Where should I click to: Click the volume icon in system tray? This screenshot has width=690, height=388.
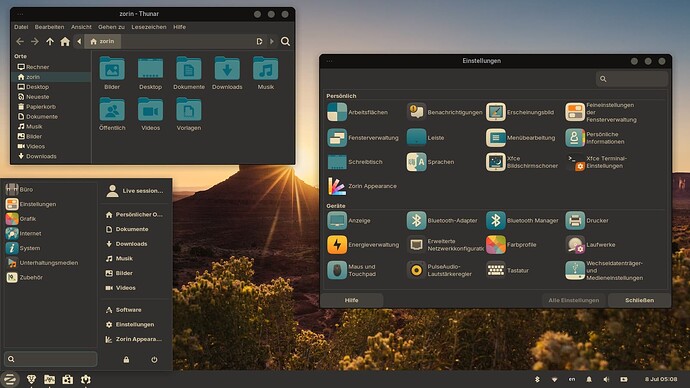(606, 379)
